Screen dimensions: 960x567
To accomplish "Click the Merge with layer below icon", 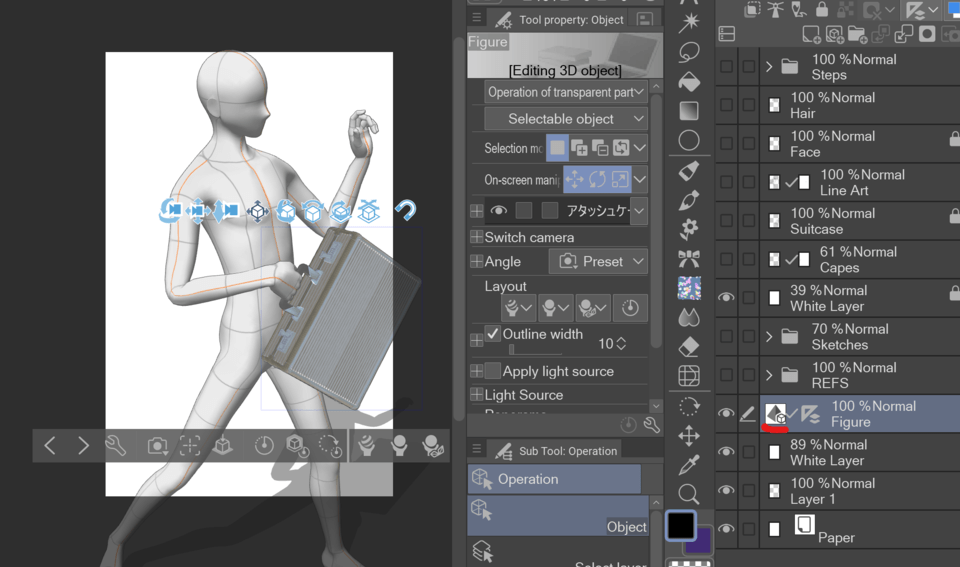I will tap(904, 34).
